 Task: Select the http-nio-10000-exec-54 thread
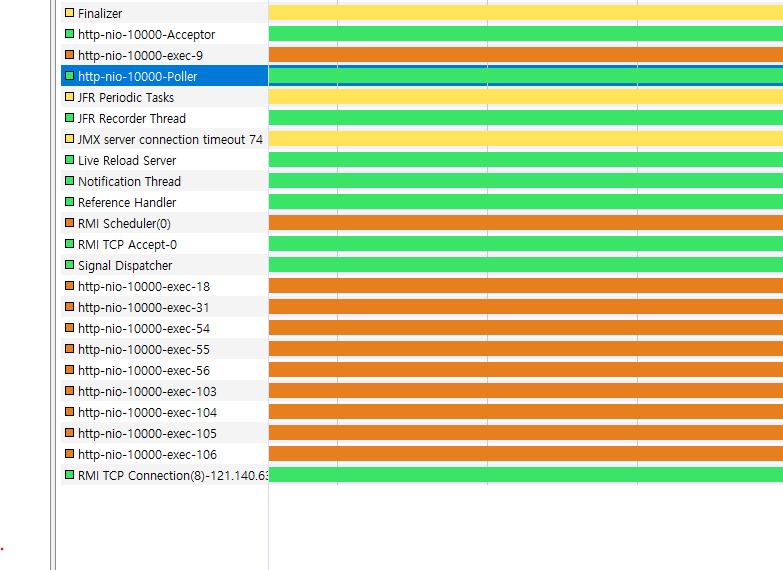pyautogui.click(x=164, y=328)
